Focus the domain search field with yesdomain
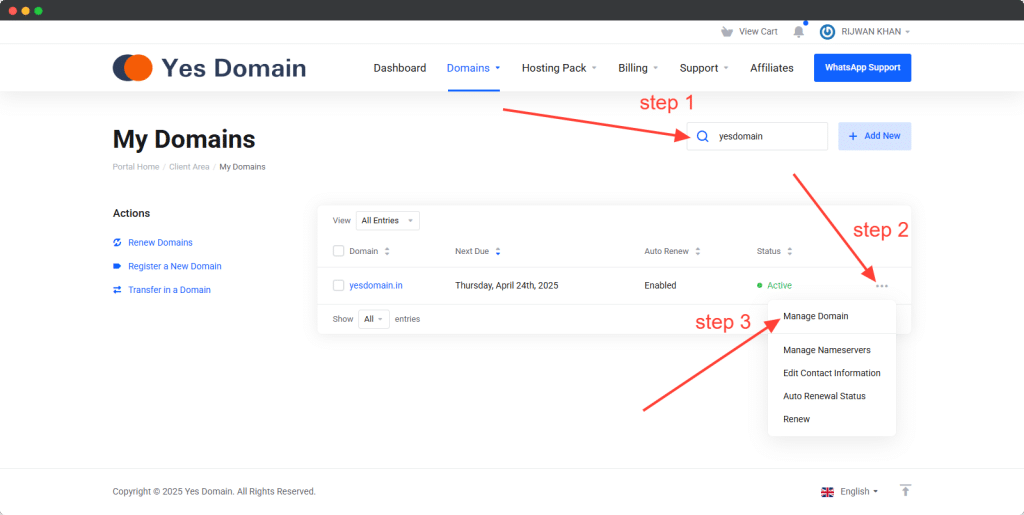Viewport: 1024px width, 515px height. click(x=758, y=136)
